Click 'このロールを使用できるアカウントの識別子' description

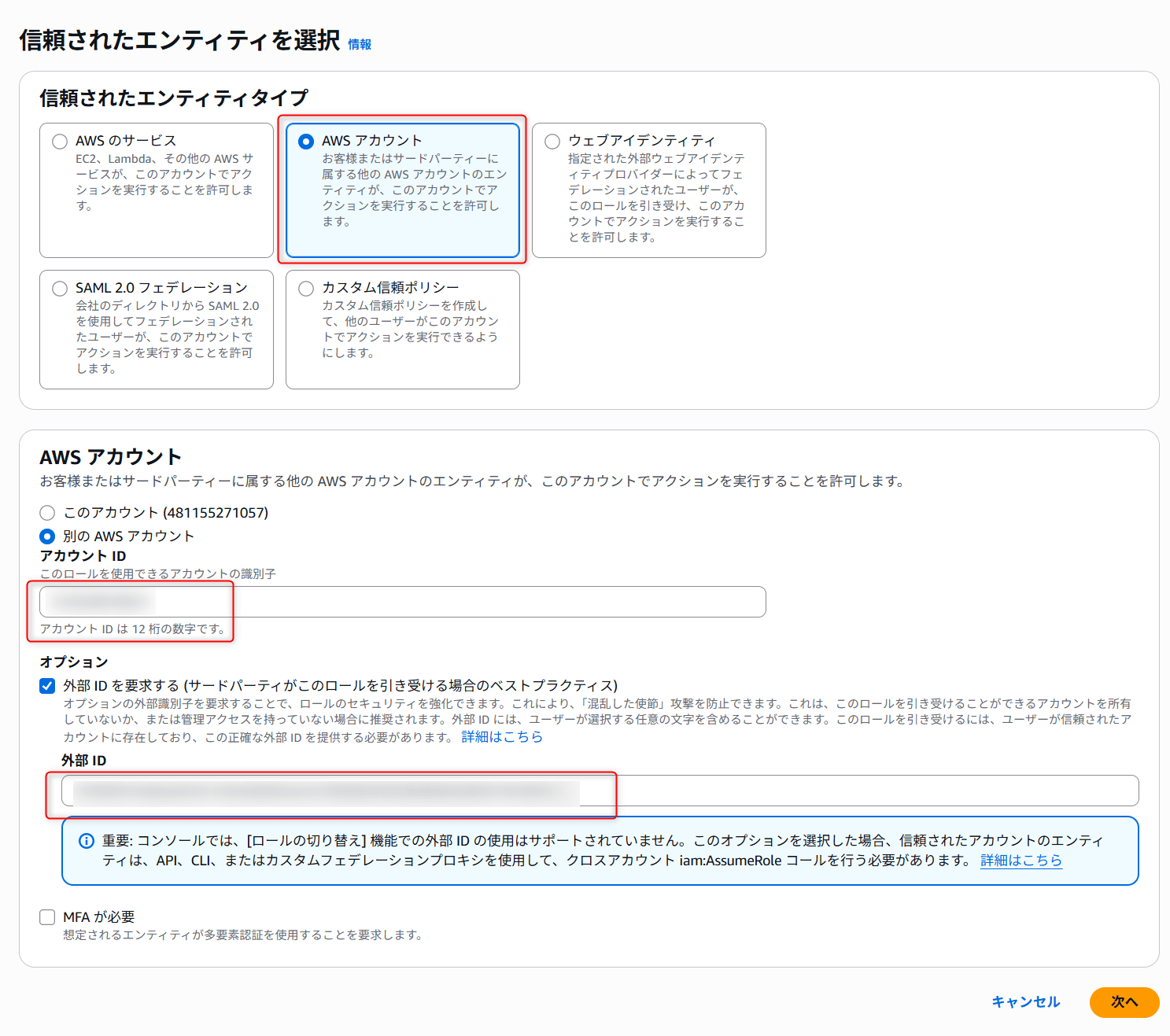158,574
